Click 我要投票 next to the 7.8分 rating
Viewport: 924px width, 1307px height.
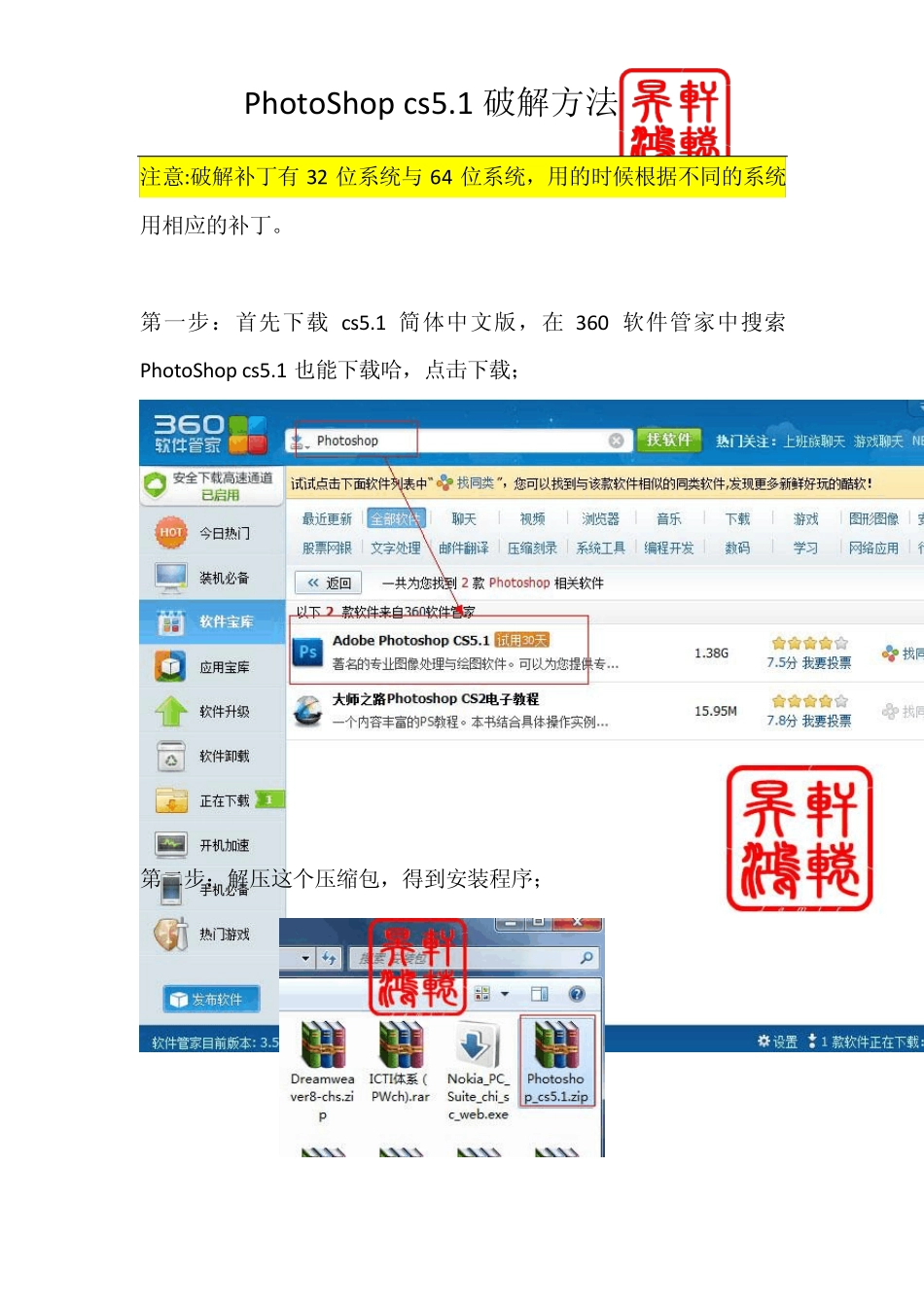coord(827,722)
